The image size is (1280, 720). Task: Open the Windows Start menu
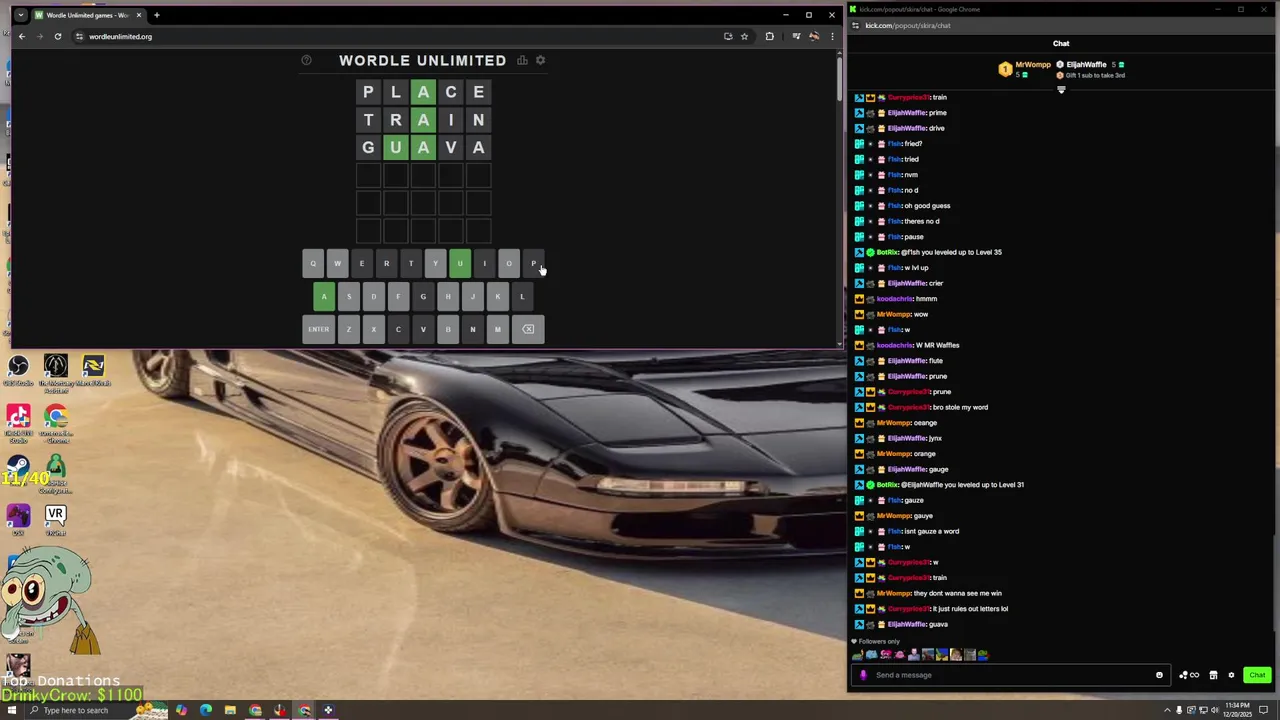point(11,710)
